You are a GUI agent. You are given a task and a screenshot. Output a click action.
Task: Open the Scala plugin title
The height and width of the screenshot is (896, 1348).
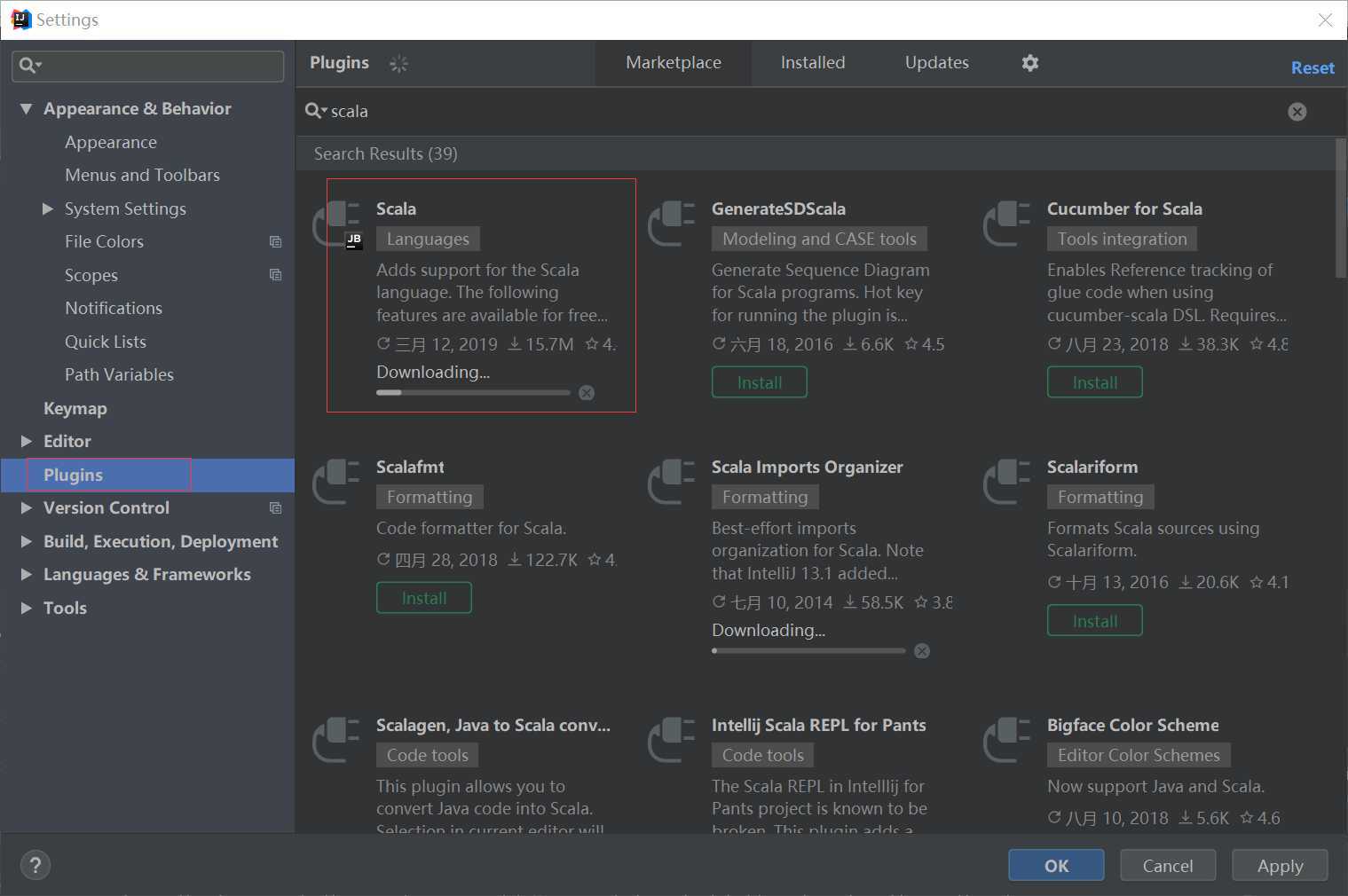point(396,208)
